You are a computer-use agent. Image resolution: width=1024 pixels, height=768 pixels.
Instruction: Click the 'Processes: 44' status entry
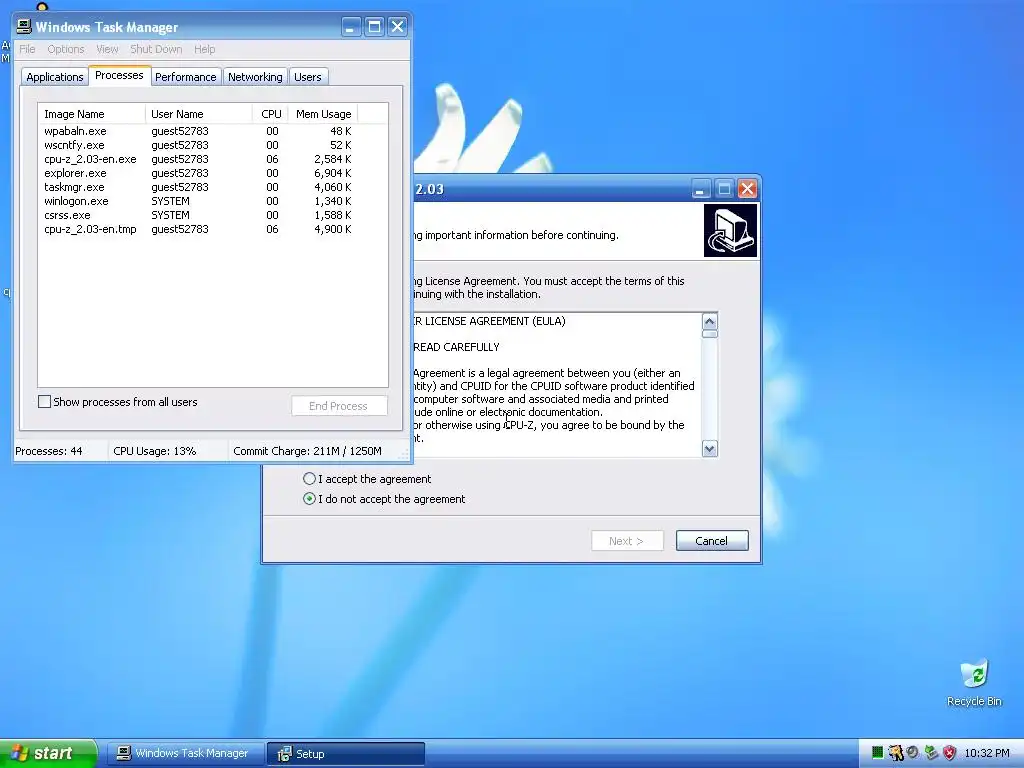49,451
